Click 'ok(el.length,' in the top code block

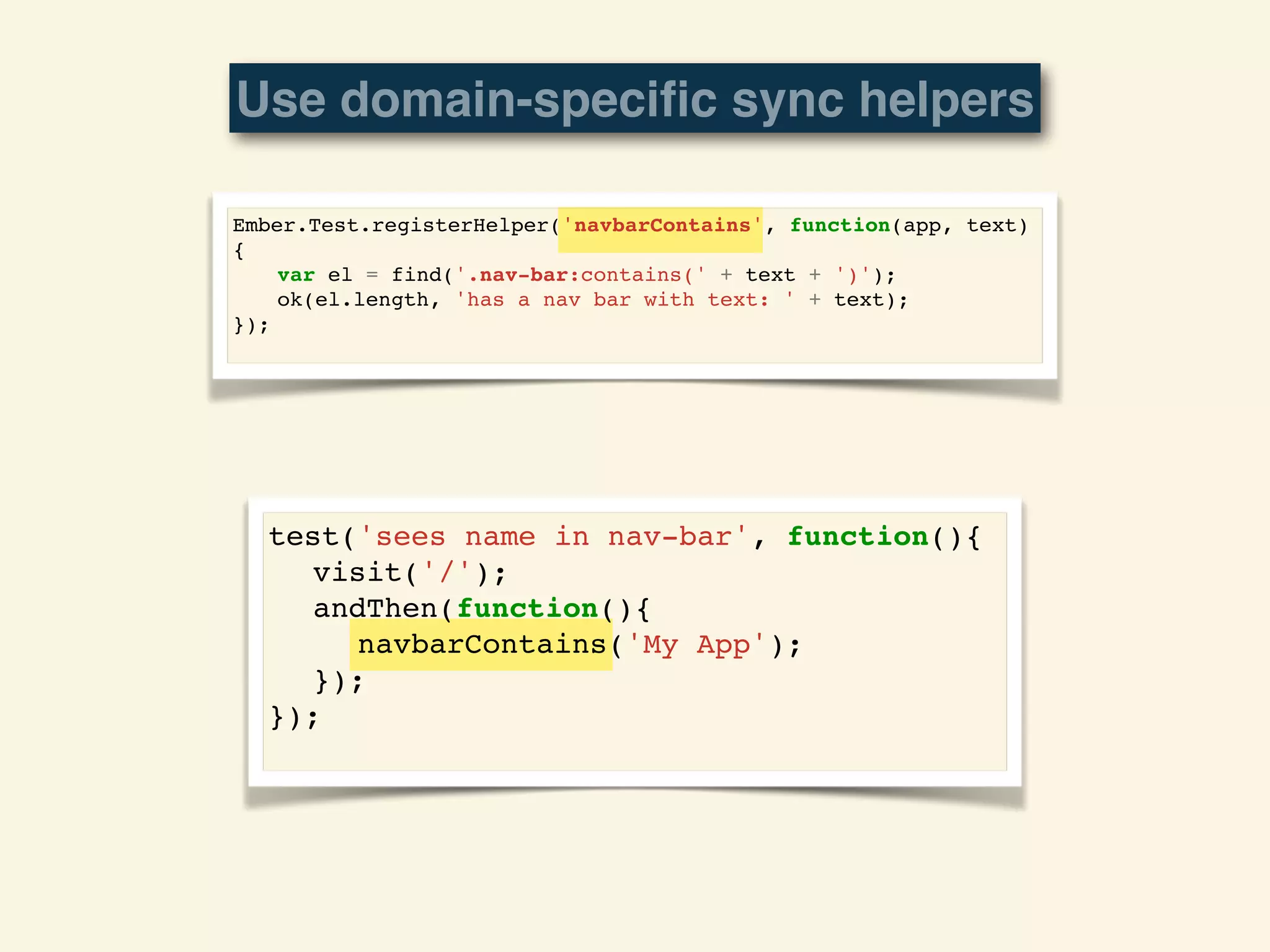(358, 300)
